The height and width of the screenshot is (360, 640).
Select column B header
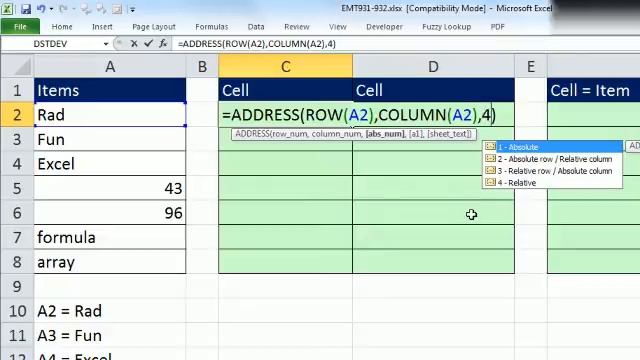click(x=202, y=66)
